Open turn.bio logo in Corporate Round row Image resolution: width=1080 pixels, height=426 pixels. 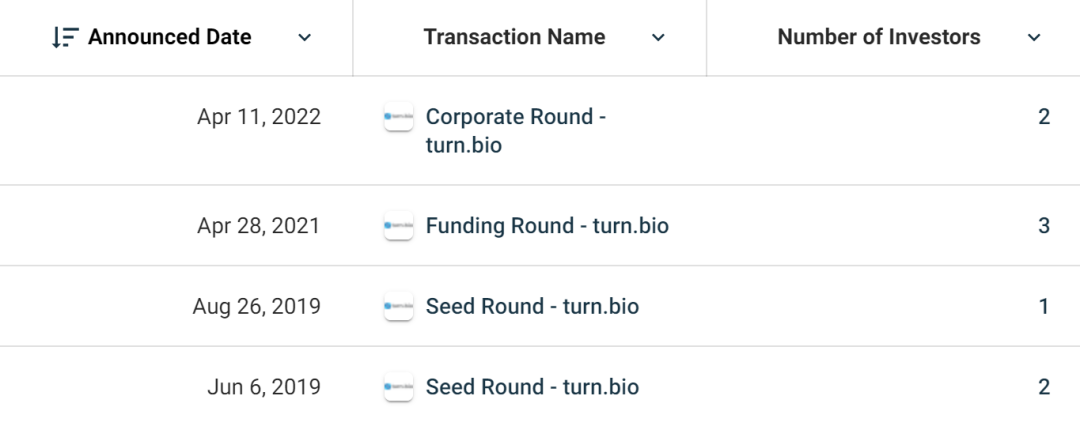pyautogui.click(x=399, y=116)
